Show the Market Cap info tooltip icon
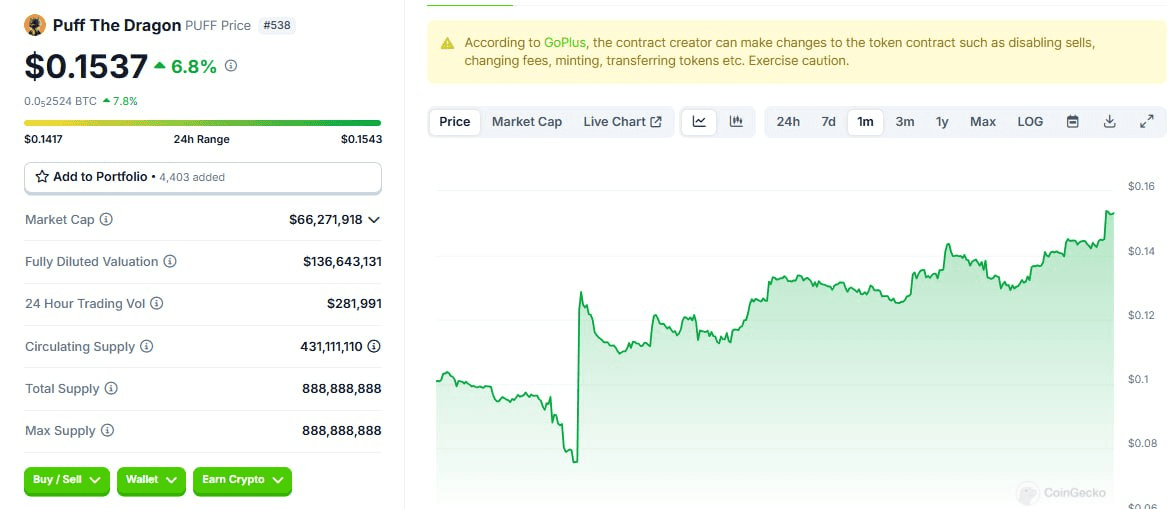This screenshot has height=509, width=1168. pos(107,220)
